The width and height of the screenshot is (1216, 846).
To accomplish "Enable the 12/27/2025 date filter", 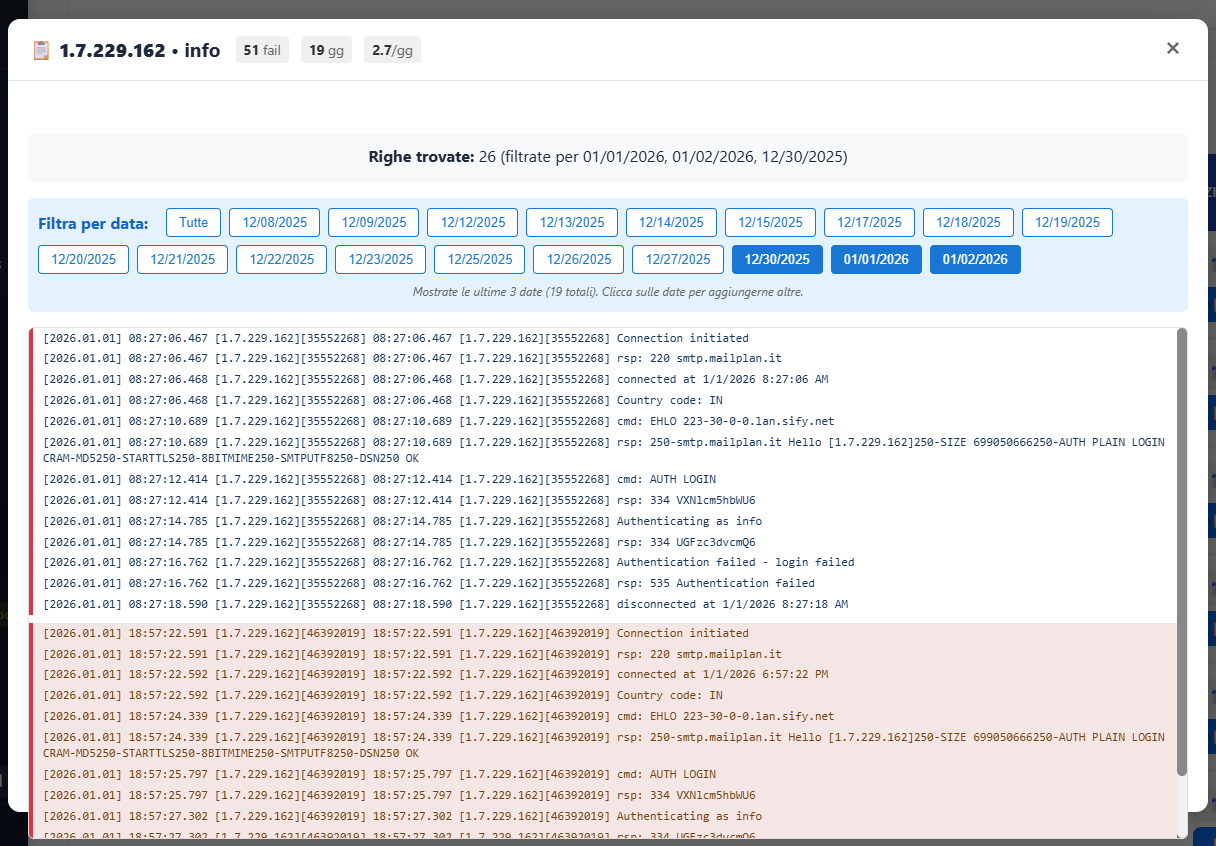I will tap(678, 259).
